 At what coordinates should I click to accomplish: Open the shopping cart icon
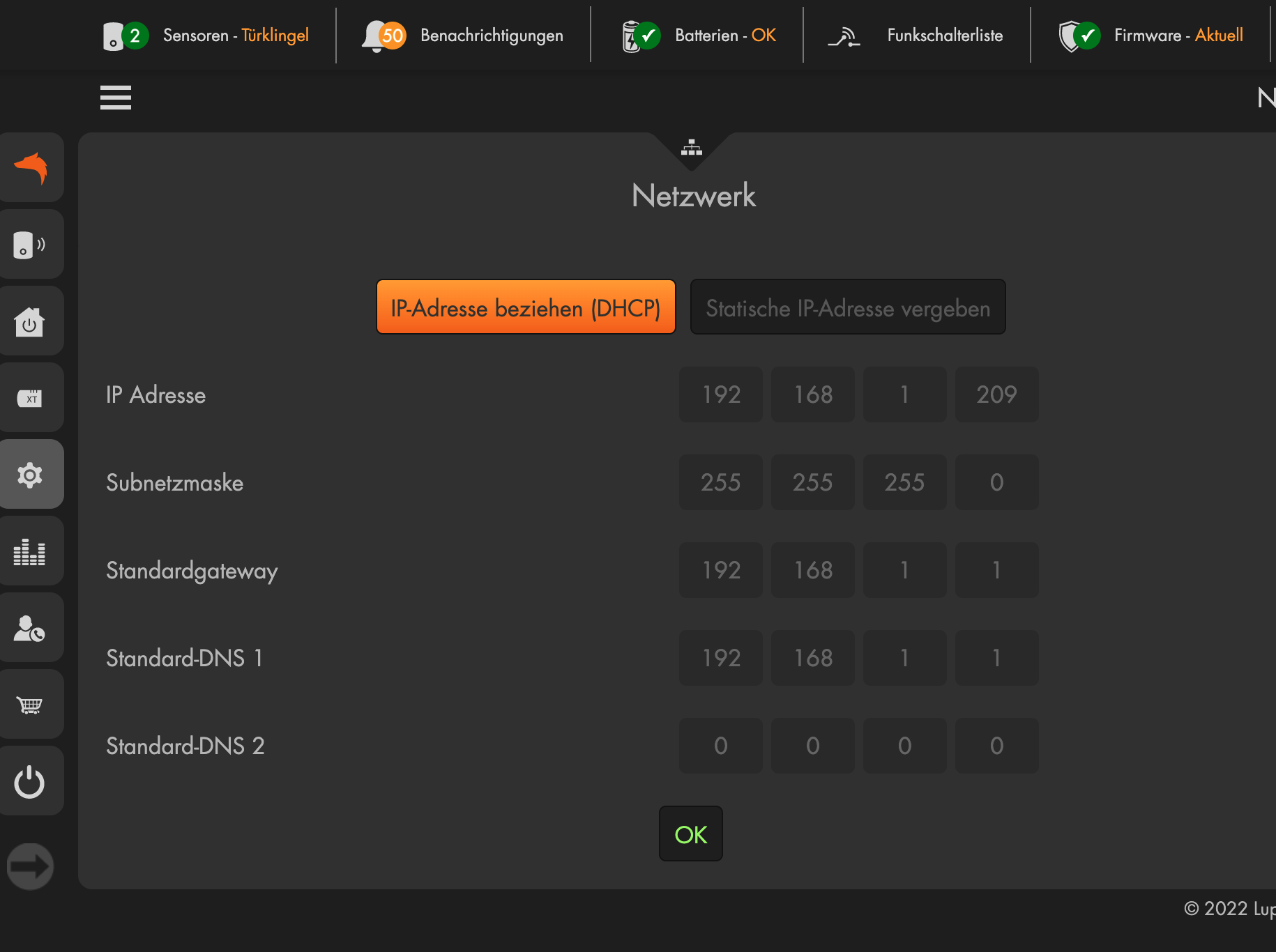coord(29,705)
